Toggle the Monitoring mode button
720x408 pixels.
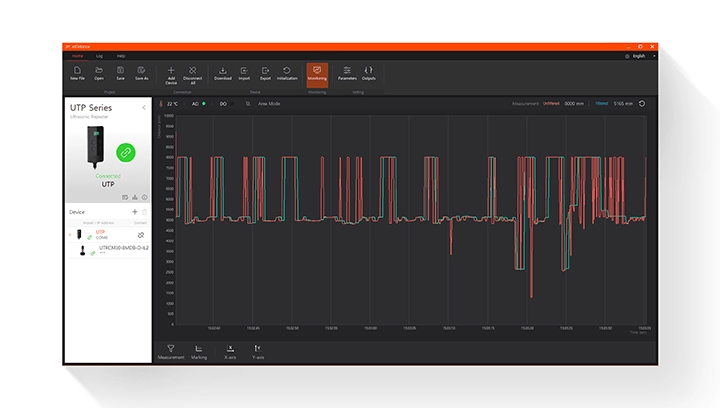pyautogui.click(x=317, y=72)
